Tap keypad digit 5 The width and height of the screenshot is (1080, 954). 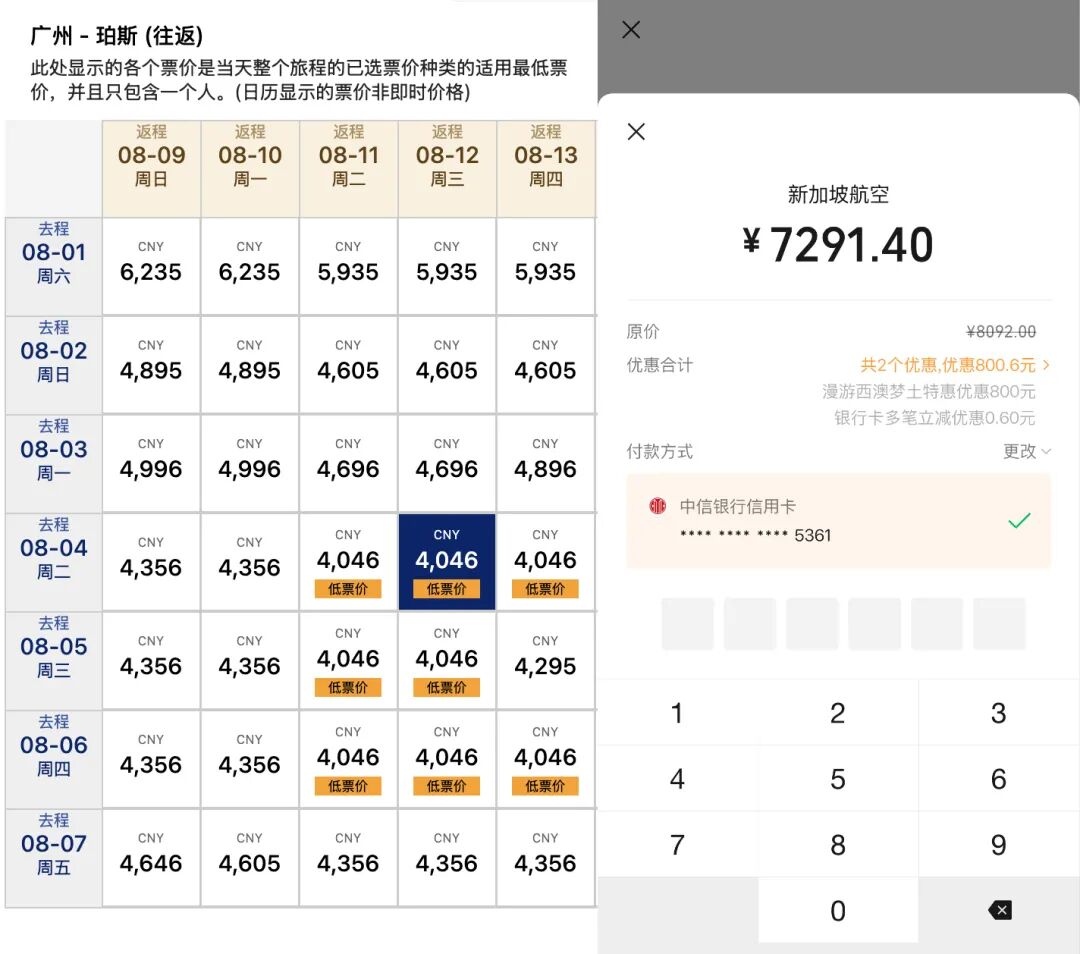[838, 779]
